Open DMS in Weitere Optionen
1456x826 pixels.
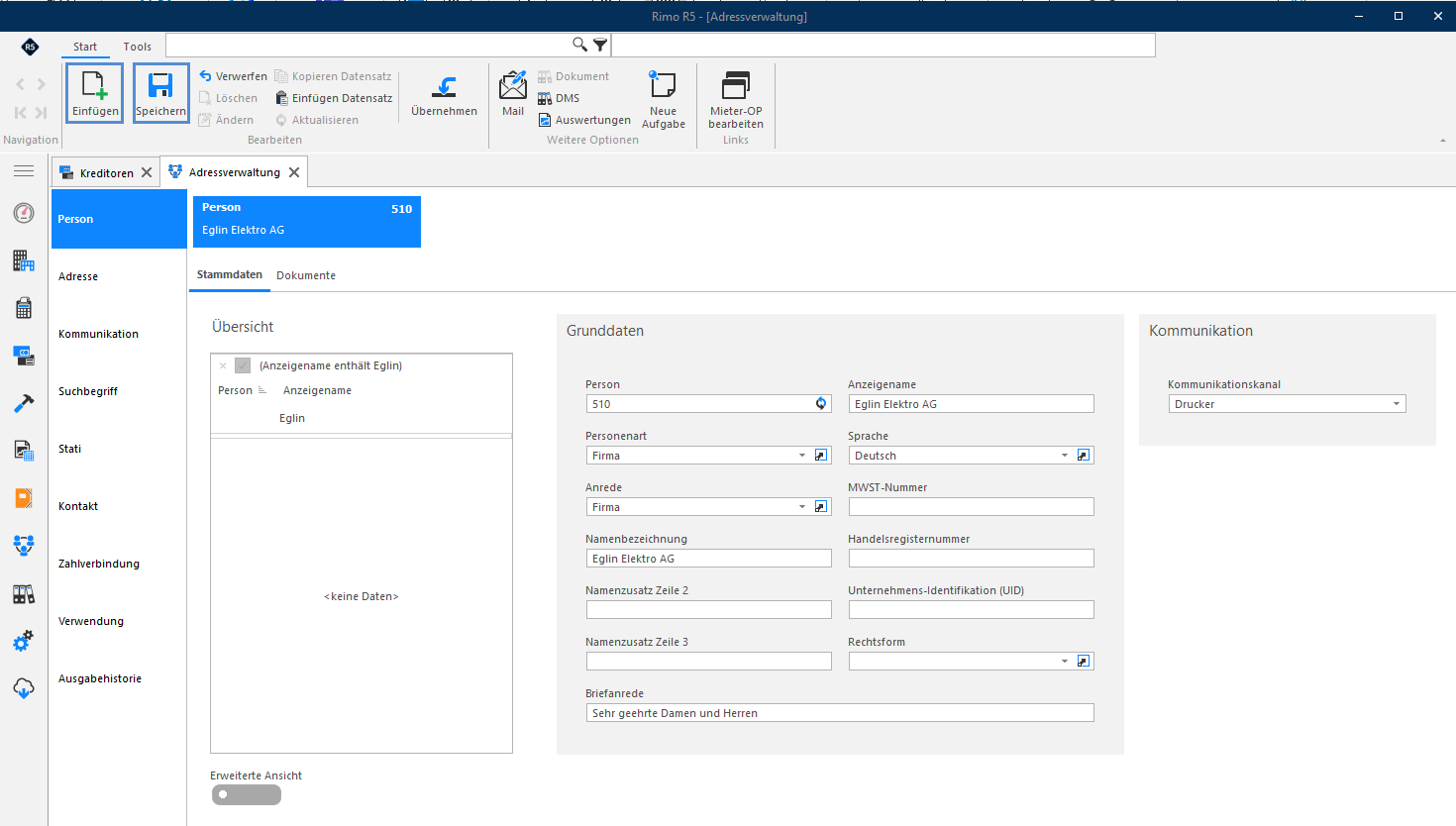[559, 98]
